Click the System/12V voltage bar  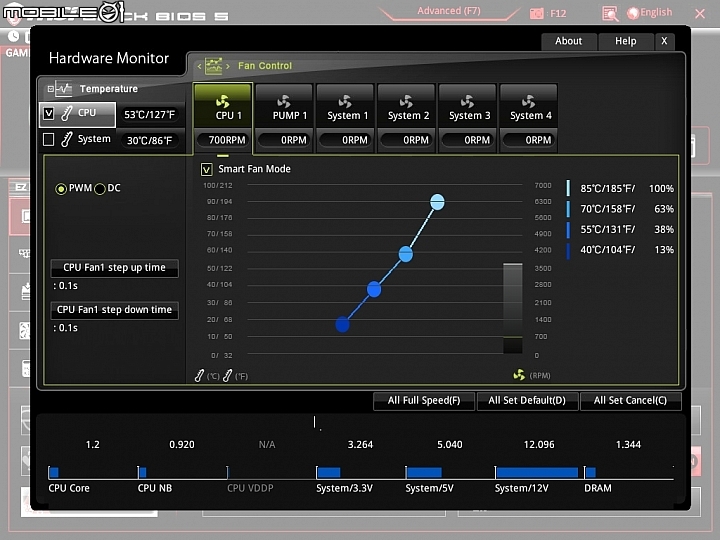click(x=537, y=472)
